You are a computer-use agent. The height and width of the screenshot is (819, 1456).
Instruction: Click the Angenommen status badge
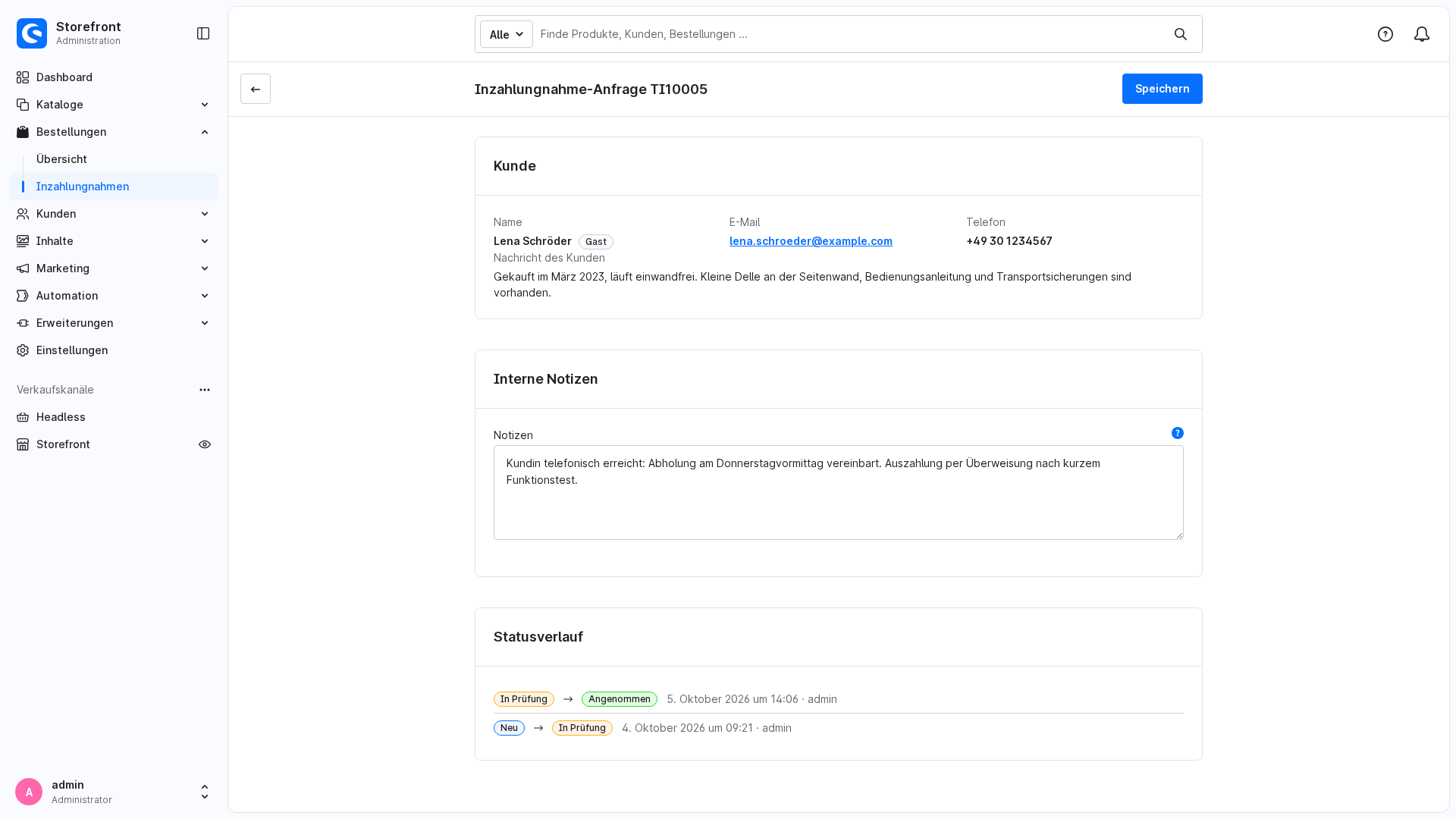(620, 699)
